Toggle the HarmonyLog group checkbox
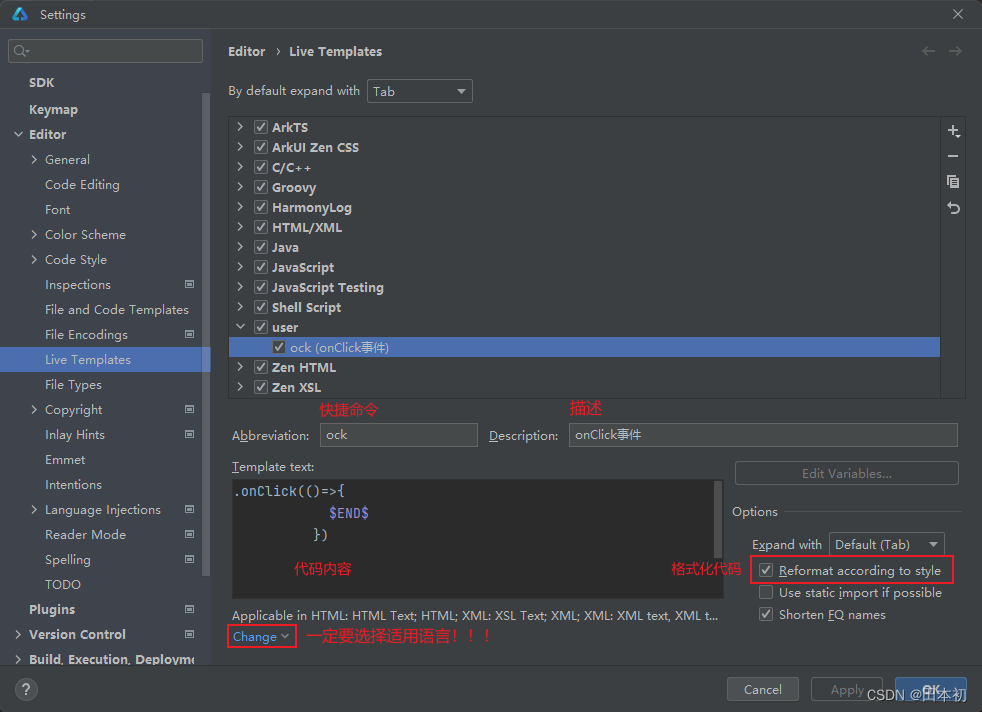The width and height of the screenshot is (982, 712). click(261, 207)
